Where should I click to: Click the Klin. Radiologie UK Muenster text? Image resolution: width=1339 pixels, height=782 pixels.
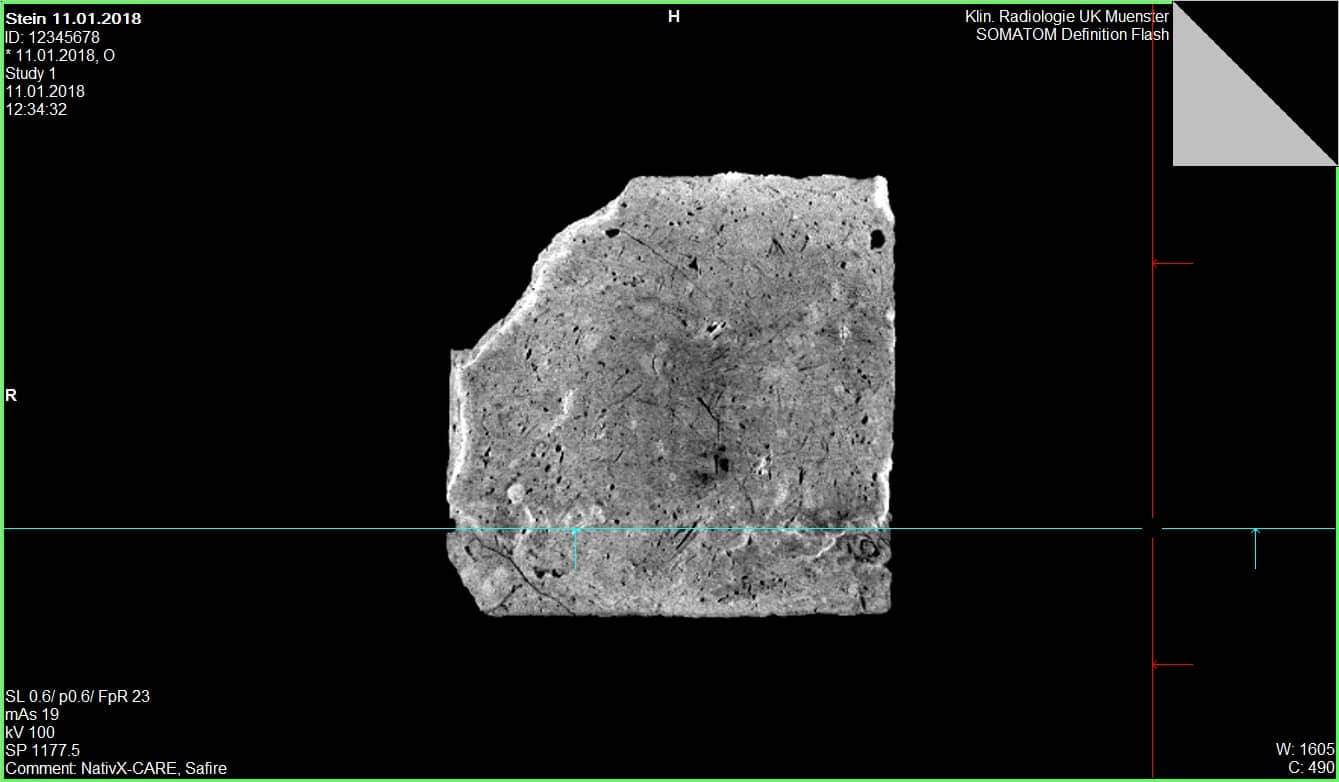[1067, 17]
